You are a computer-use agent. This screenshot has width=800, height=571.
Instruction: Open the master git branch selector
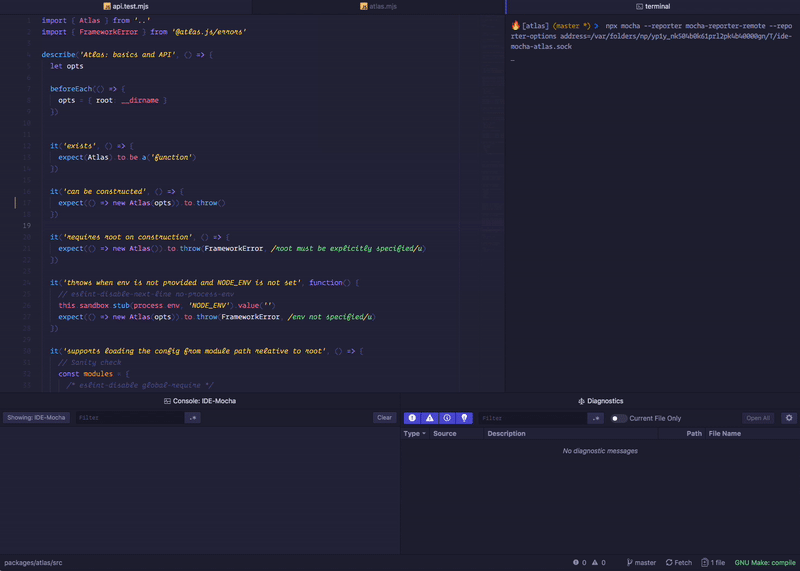pos(641,563)
